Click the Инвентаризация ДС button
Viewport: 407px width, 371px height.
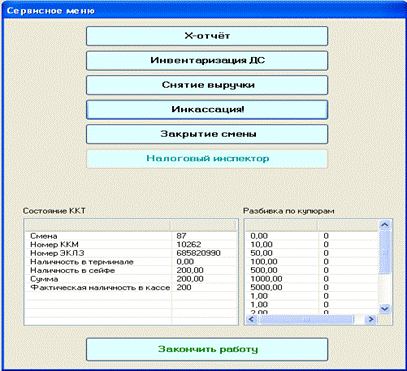207,61
